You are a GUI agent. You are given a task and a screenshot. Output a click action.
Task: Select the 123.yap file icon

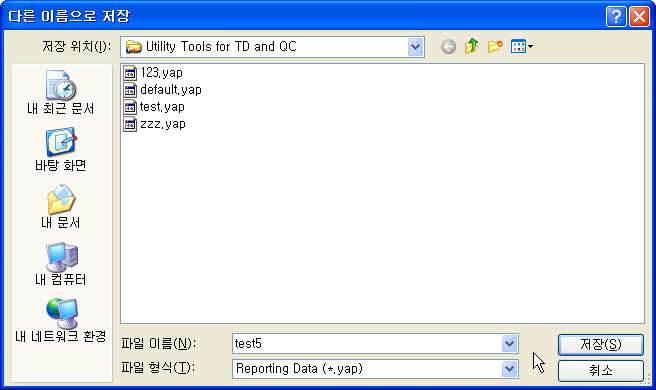click(x=130, y=73)
